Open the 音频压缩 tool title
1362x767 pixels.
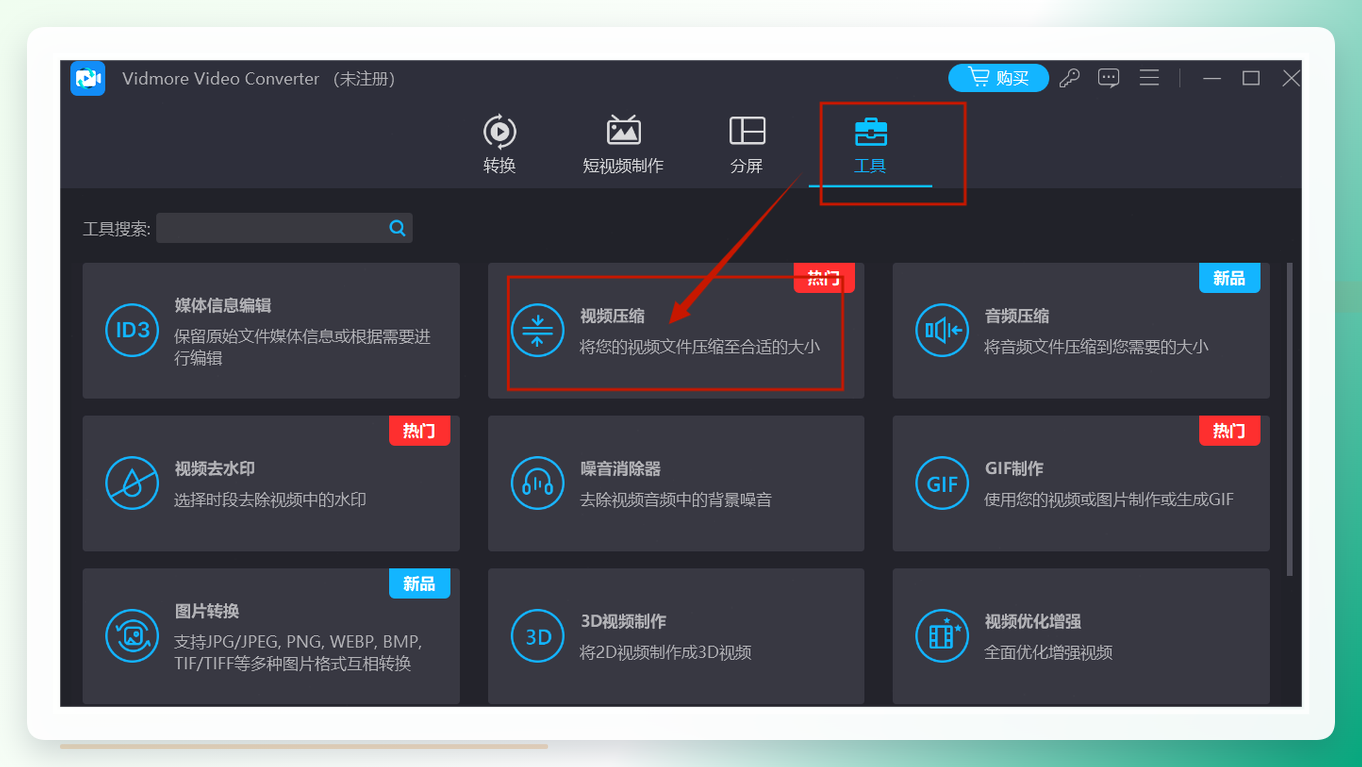coord(1017,316)
